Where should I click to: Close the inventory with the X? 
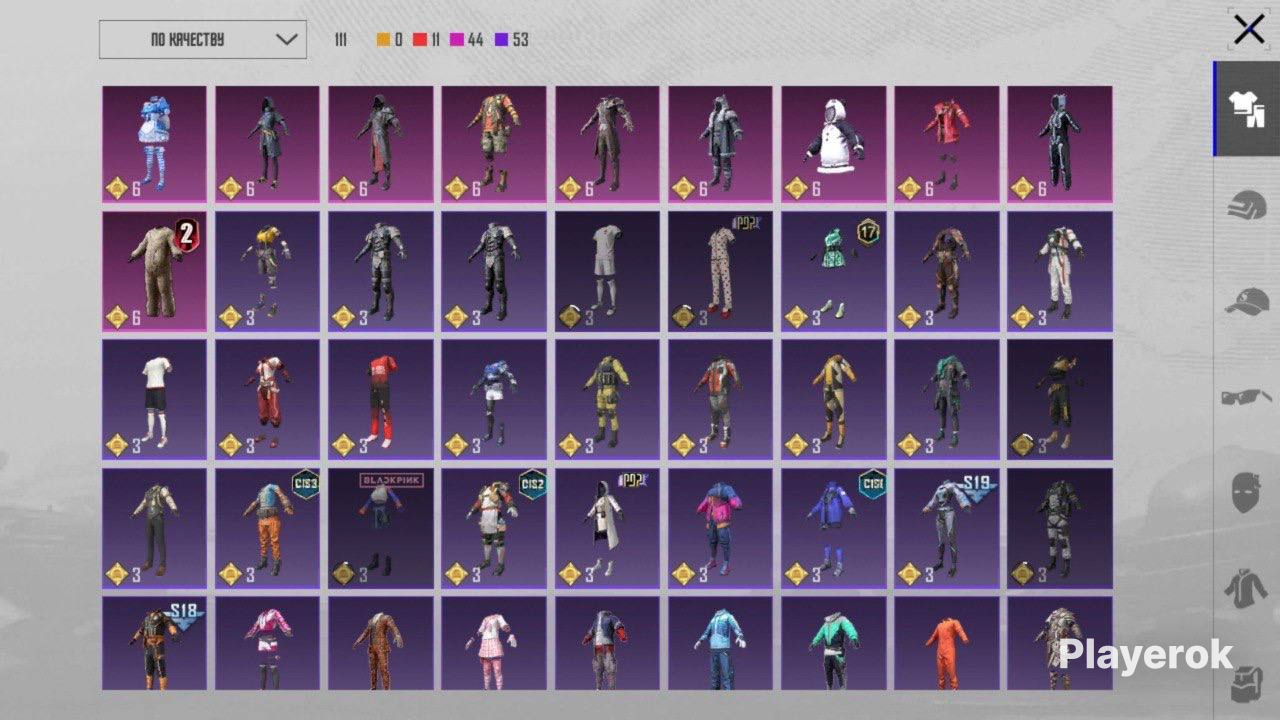click(1249, 30)
